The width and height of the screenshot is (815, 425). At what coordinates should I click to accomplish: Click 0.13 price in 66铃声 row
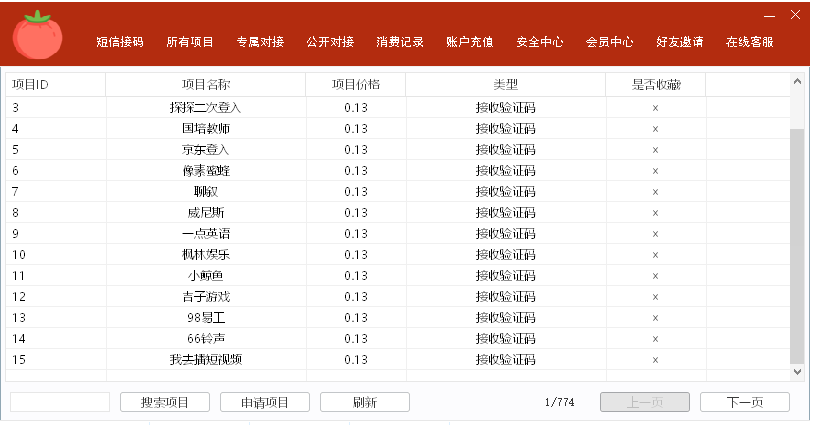(356, 339)
